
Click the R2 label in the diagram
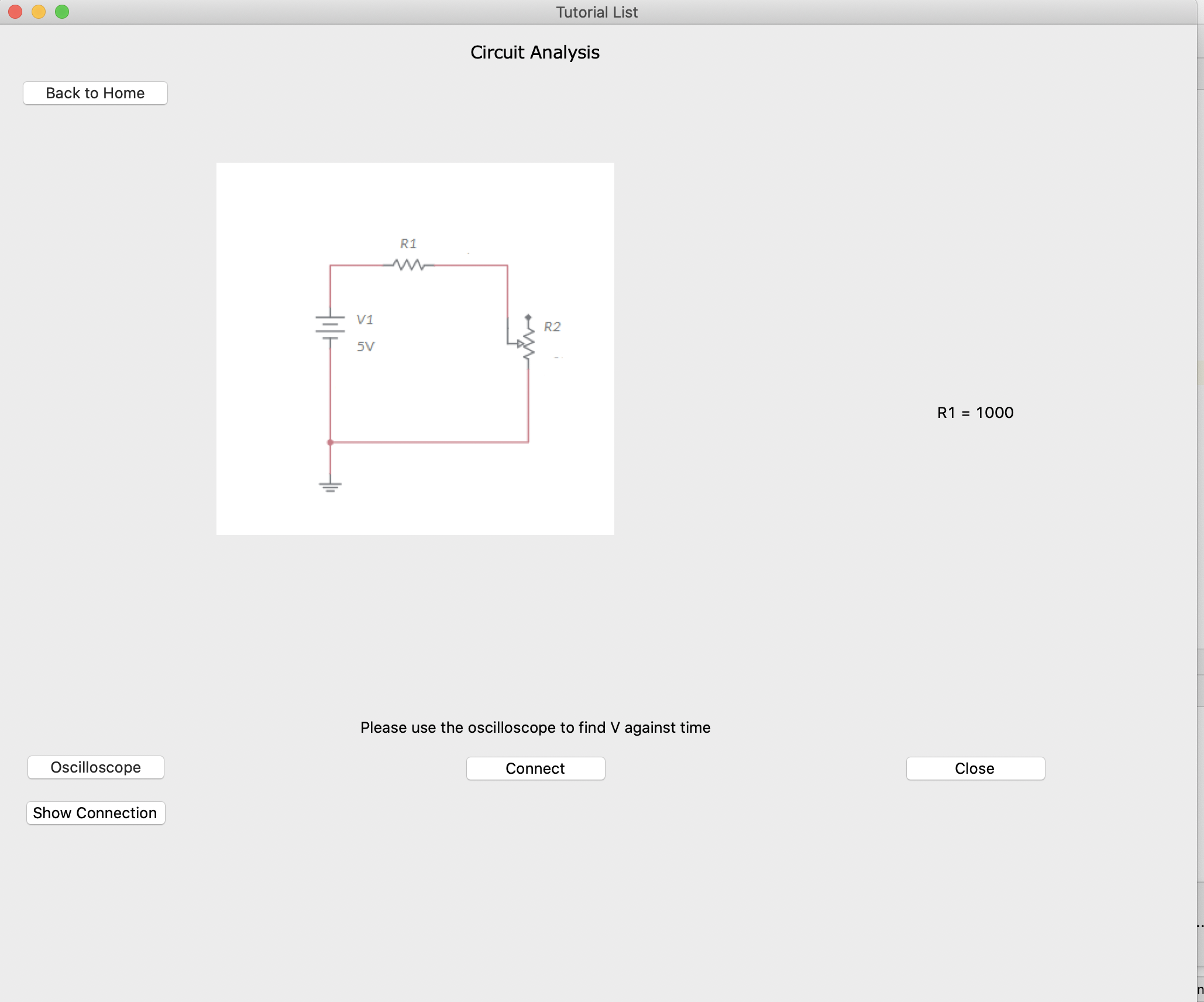[552, 327]
